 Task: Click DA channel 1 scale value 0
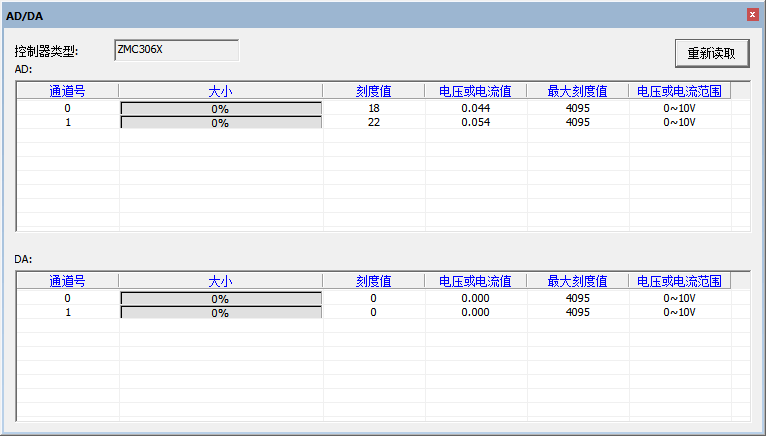[x=374, y=312]
